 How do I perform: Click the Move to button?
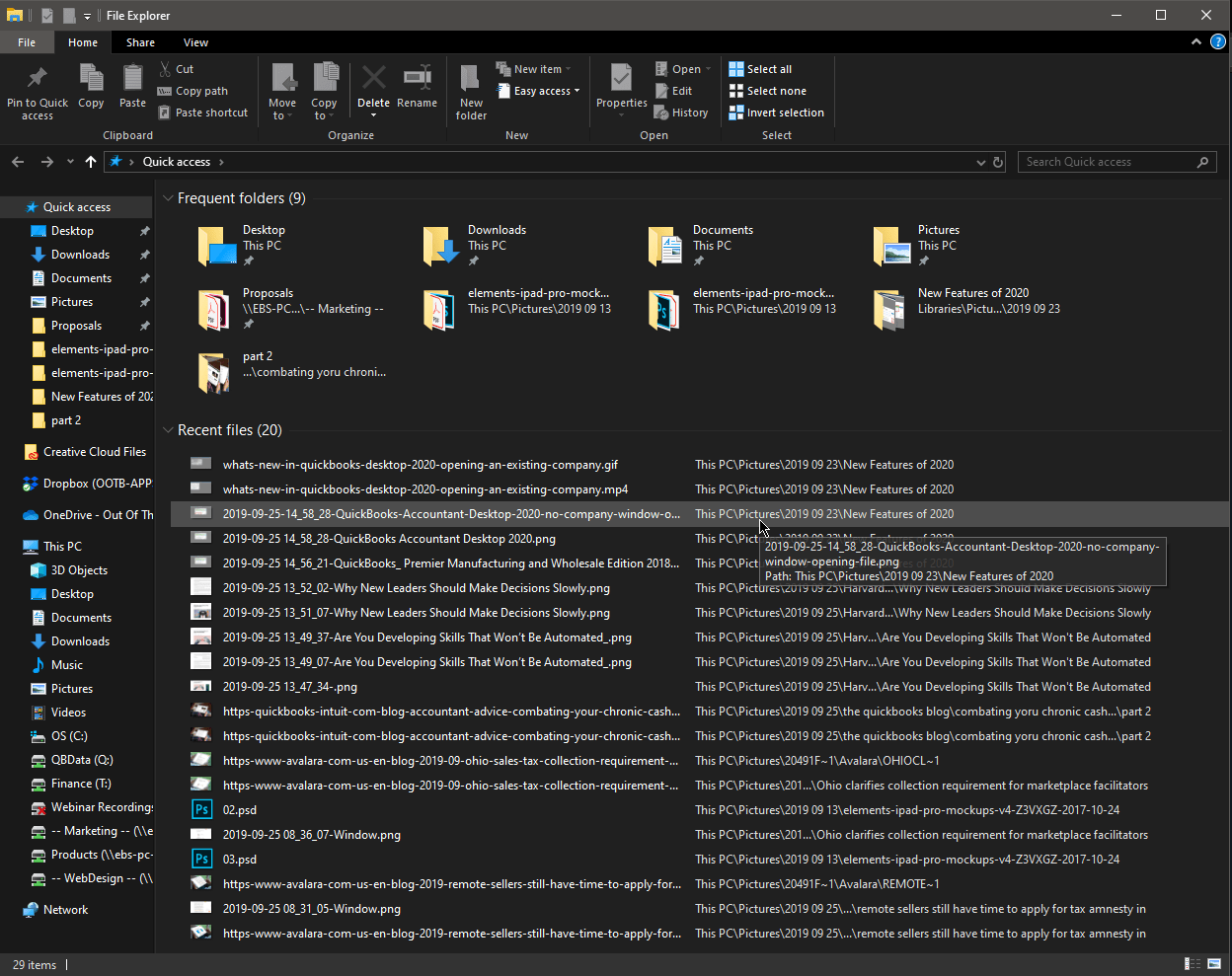coord(282,91)
